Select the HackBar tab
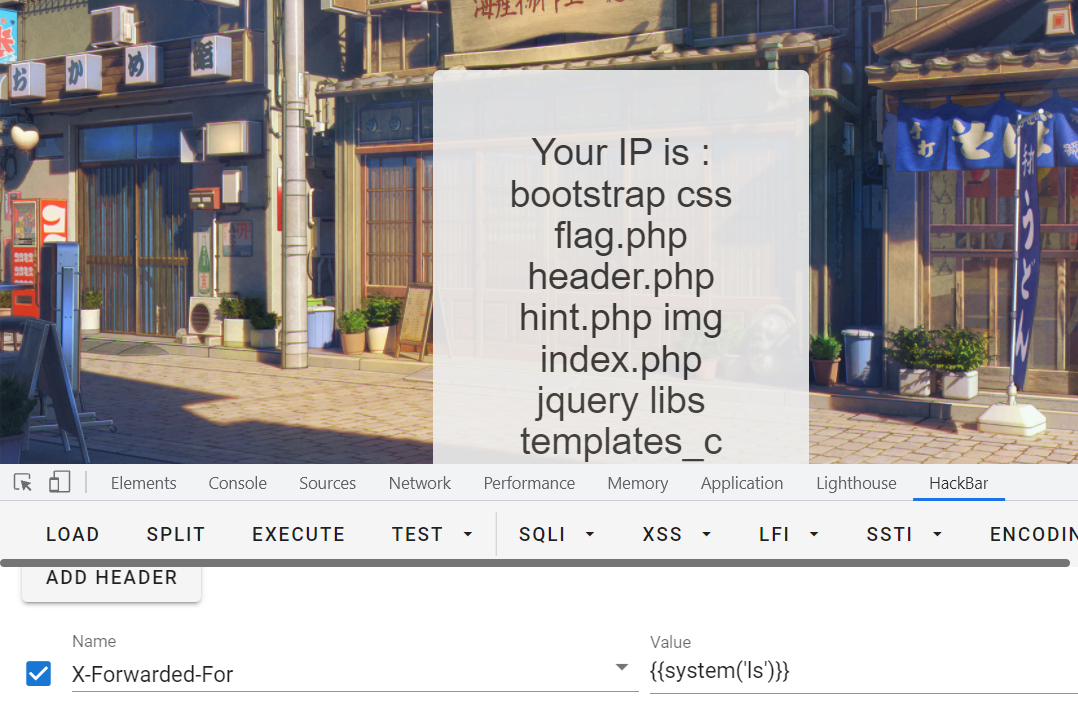The height and width of the screenshot is (714, 1078). (x=958, y=483)
